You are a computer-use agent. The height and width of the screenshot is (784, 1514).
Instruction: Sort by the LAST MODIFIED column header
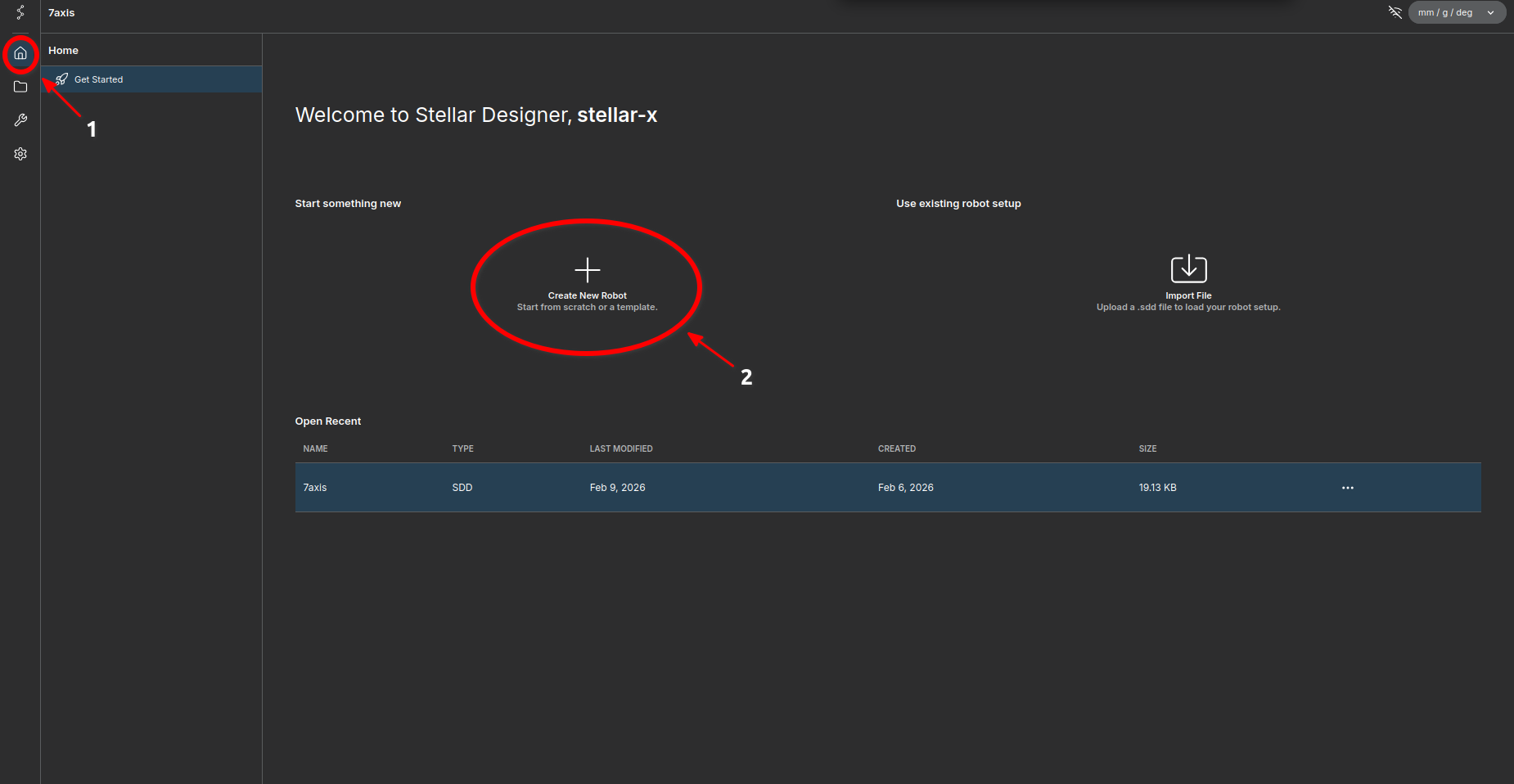(620, 448)
